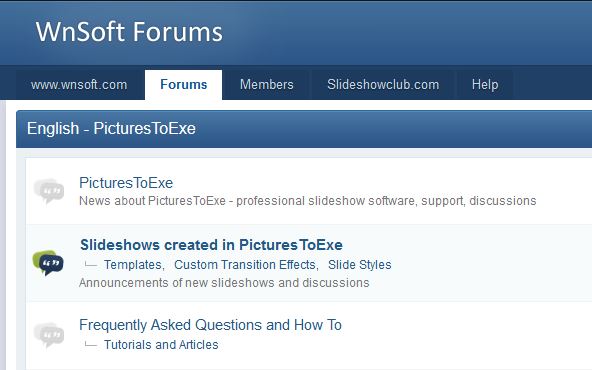The width and height of the screenshot is (592, 370).
Task: Click the WnSoft Forums site title
Action: [129, 31]
